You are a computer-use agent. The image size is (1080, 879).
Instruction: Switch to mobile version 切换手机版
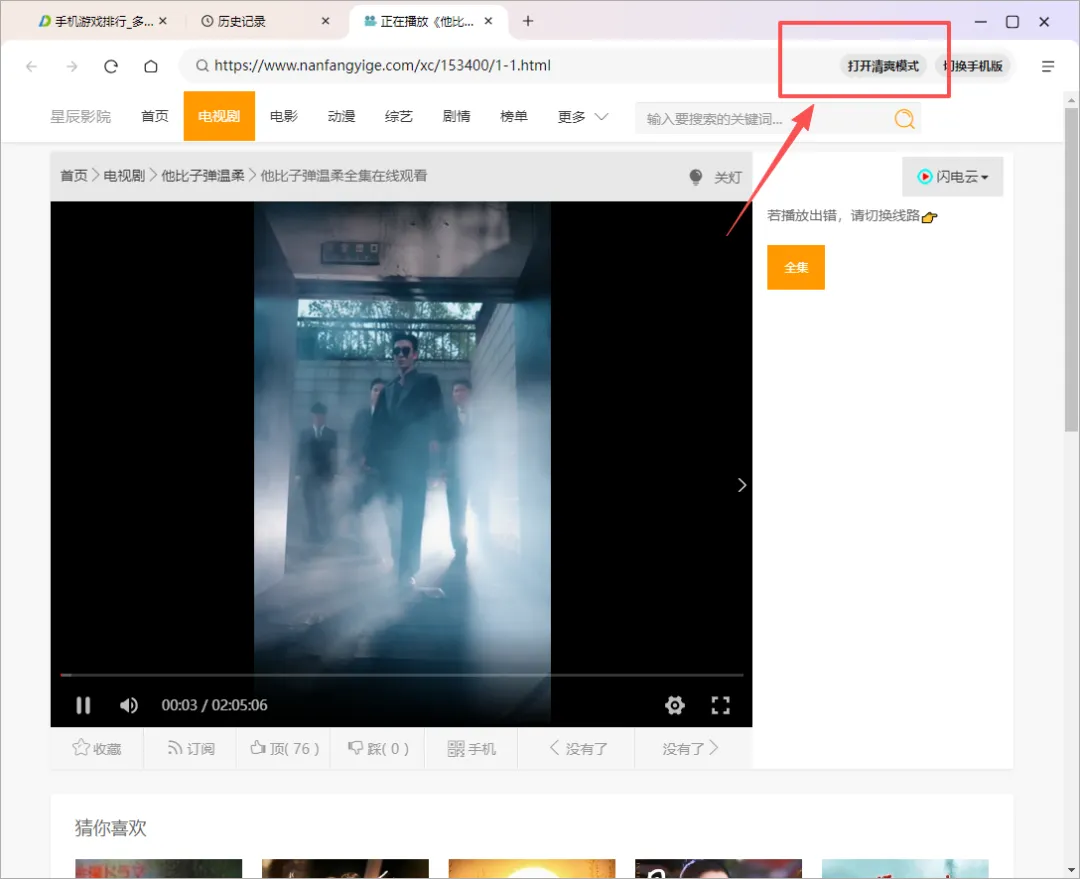pyautogui.click(x=973, y=66)
